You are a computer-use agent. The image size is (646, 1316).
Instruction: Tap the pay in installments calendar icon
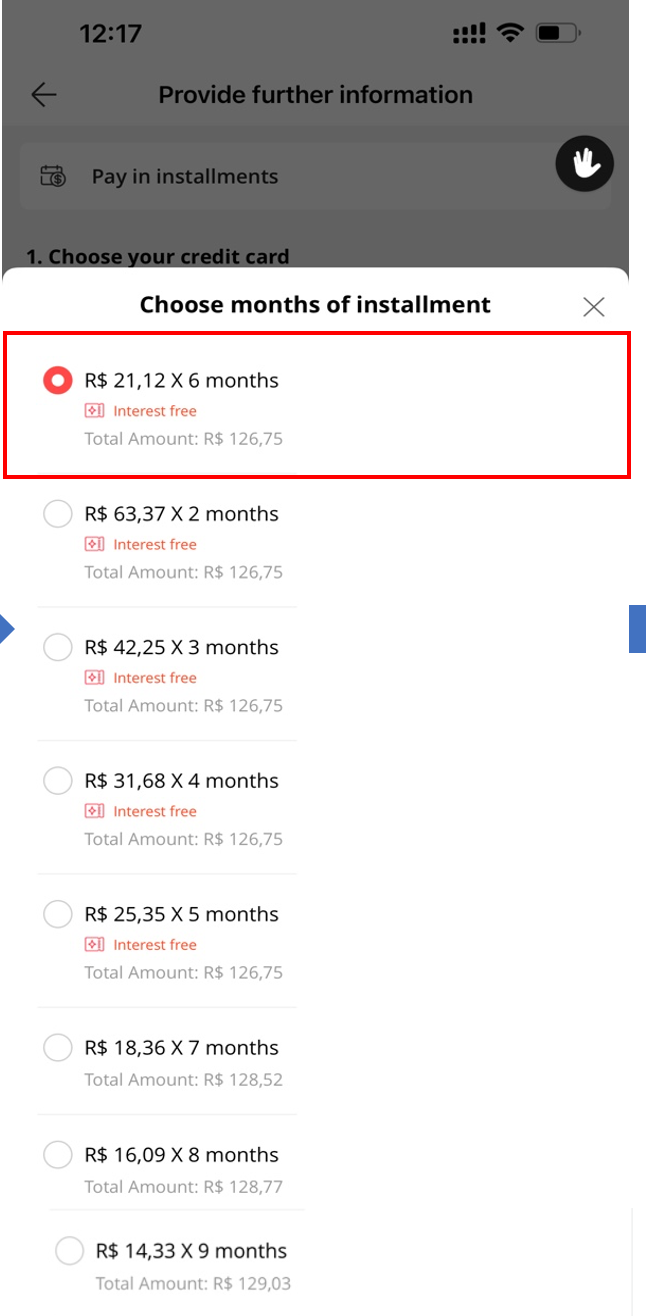(x=53, y=177)
